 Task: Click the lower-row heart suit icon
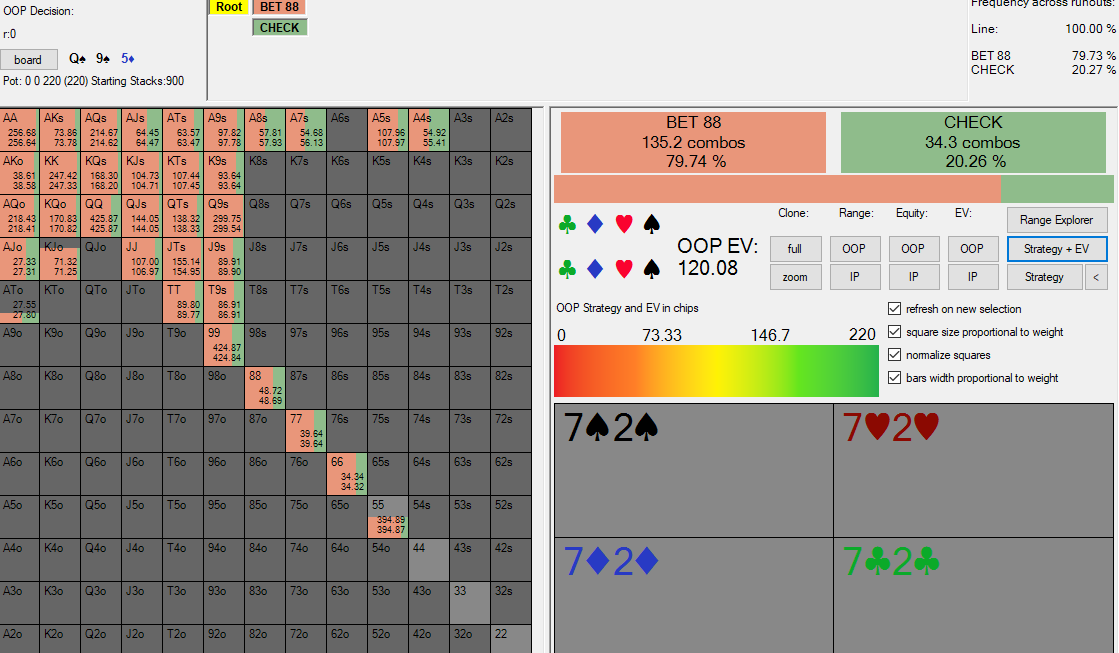click(624, 269)
